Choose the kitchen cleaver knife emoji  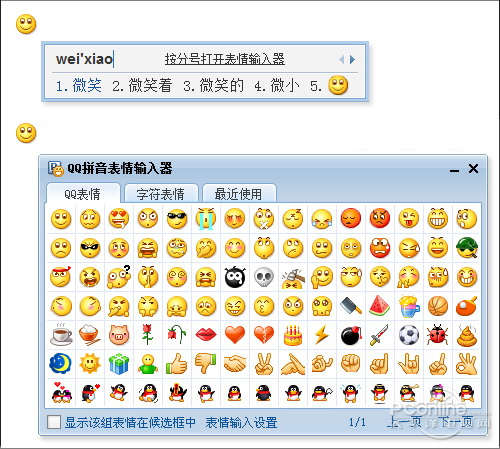[351, 306]
